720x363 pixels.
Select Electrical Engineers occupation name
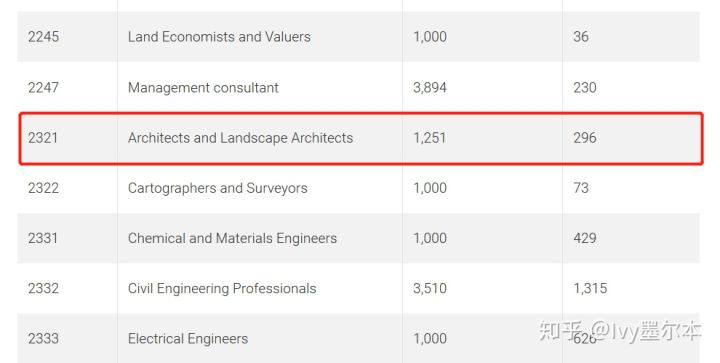pyautogui.click(x=188, y=339)
